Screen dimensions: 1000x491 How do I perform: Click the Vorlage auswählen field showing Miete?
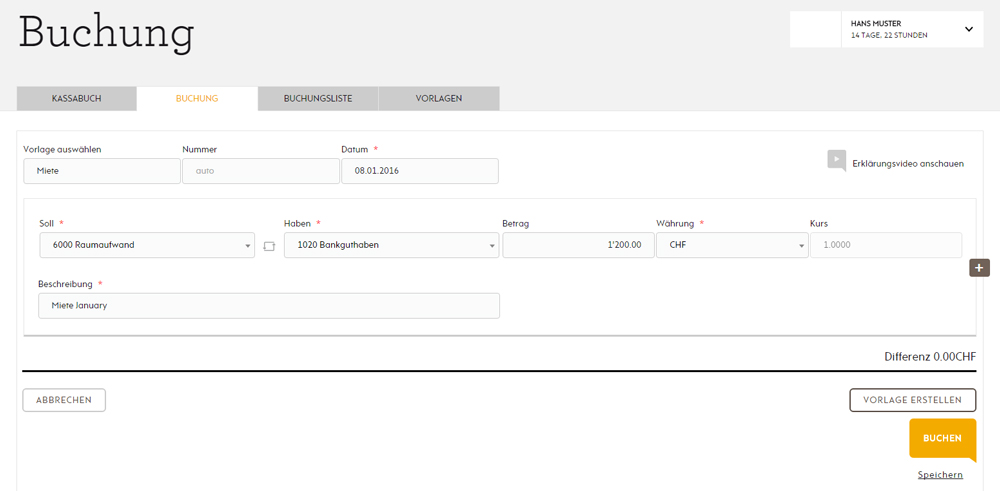pos(102,171)
